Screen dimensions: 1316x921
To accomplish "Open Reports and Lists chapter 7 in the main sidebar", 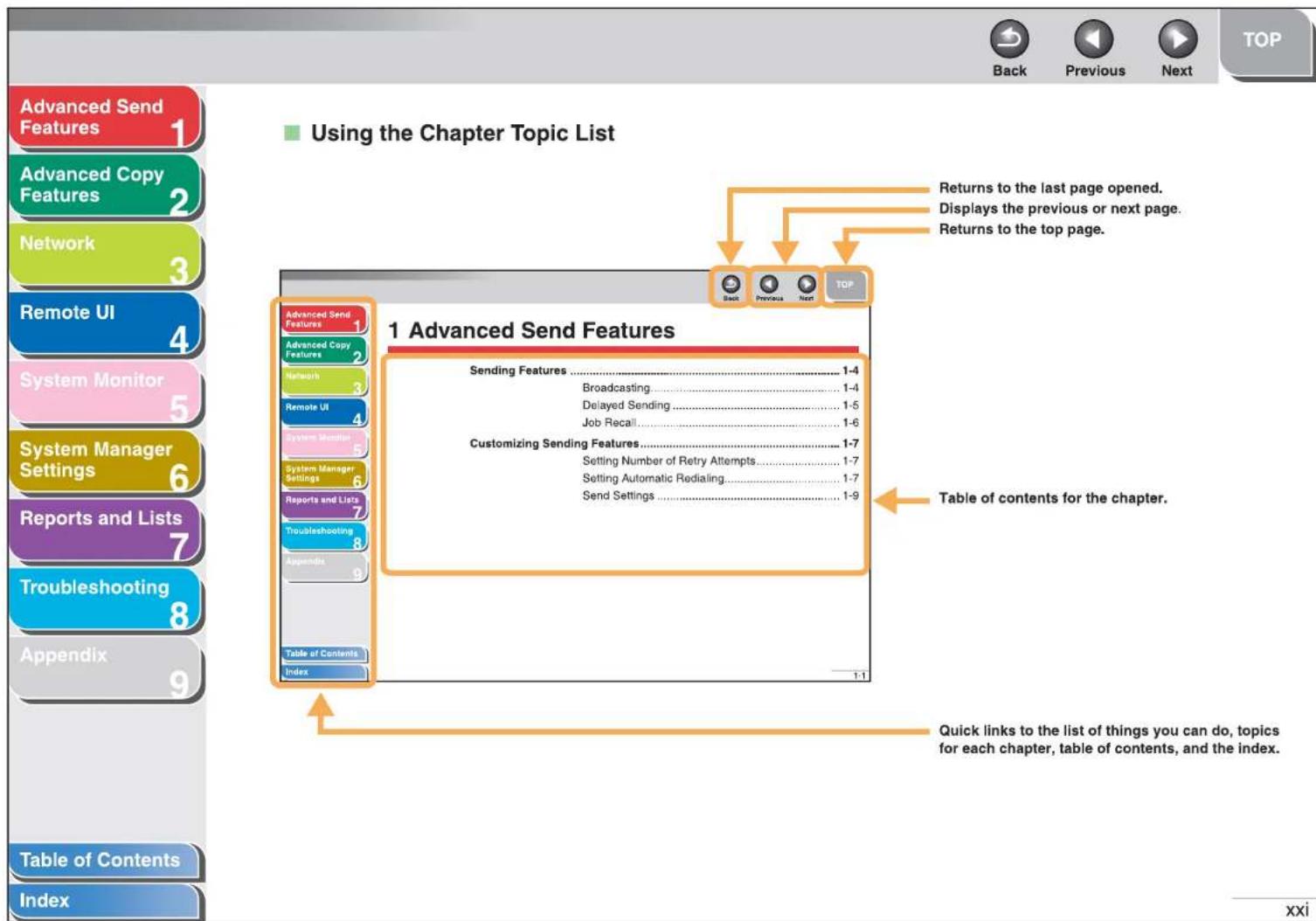I will tap(105, 531).
